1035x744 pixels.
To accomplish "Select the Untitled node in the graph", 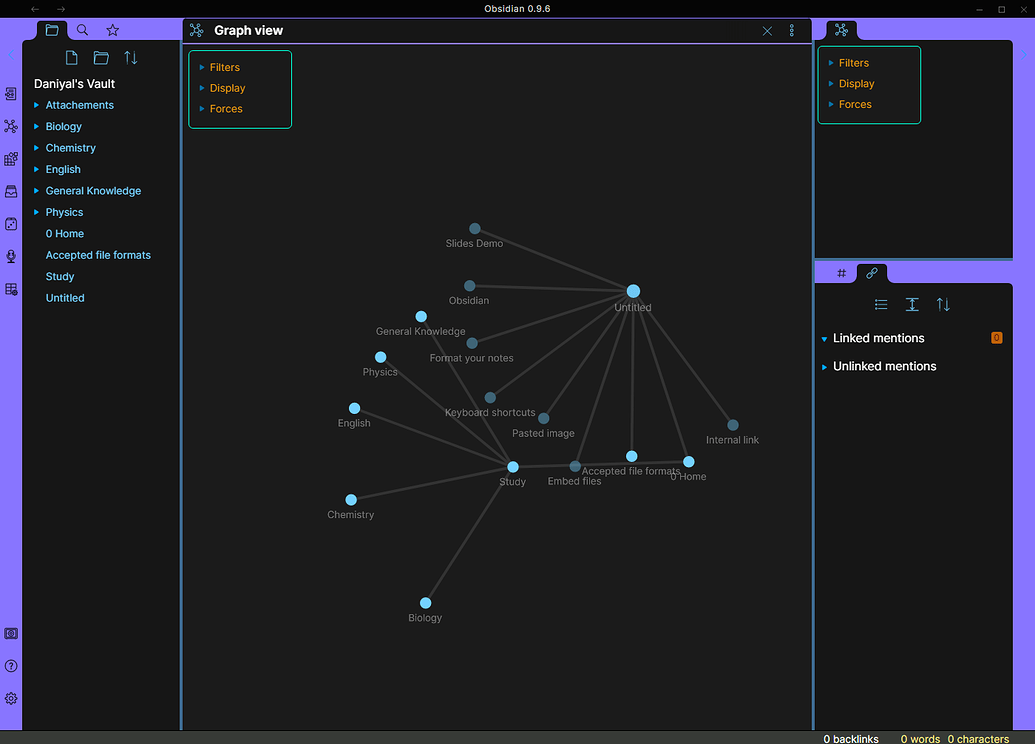I will [x=632, y=291].
